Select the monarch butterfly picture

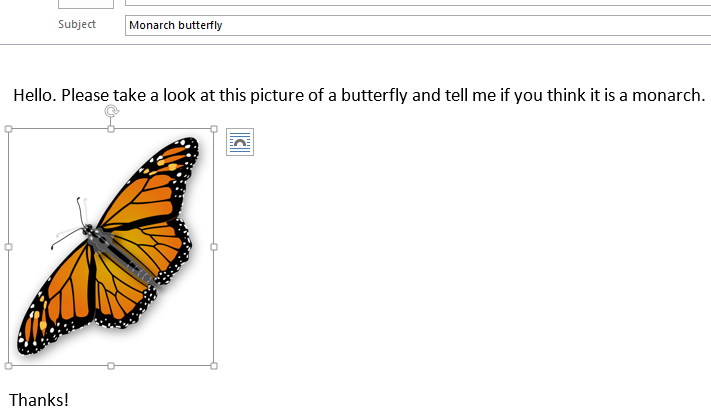coord(110,247)
